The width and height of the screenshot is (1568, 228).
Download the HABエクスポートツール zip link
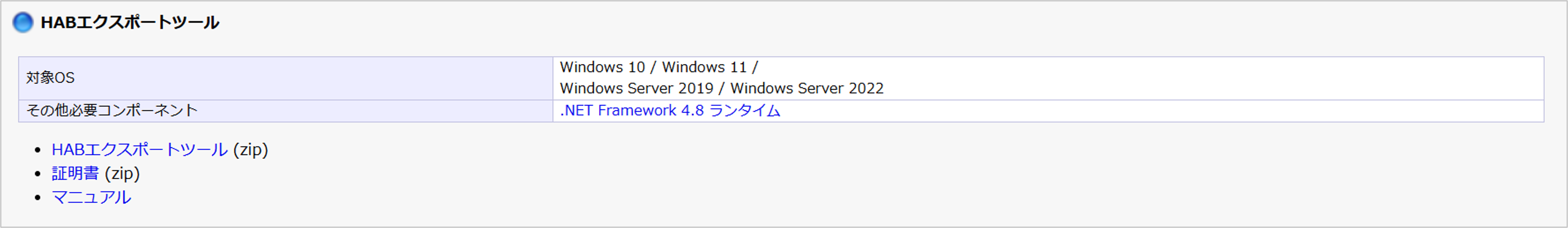[x=139, y=149]
